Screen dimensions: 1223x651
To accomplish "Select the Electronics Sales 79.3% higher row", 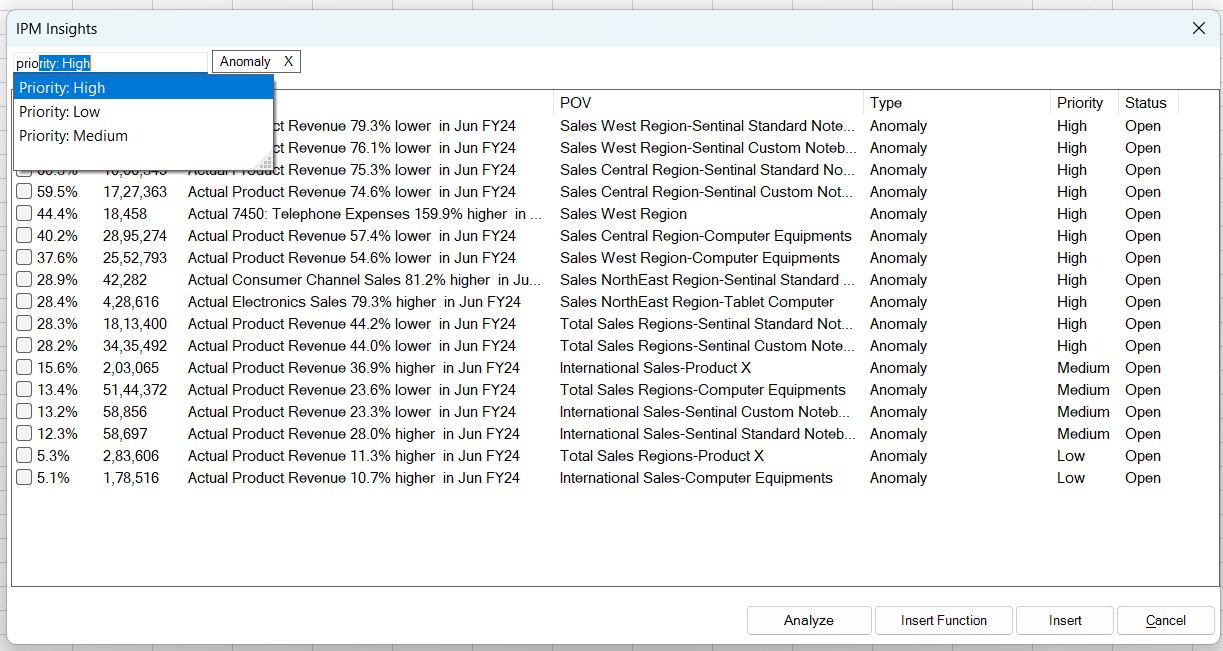I will pyautogui.click(x=354, y=302).
